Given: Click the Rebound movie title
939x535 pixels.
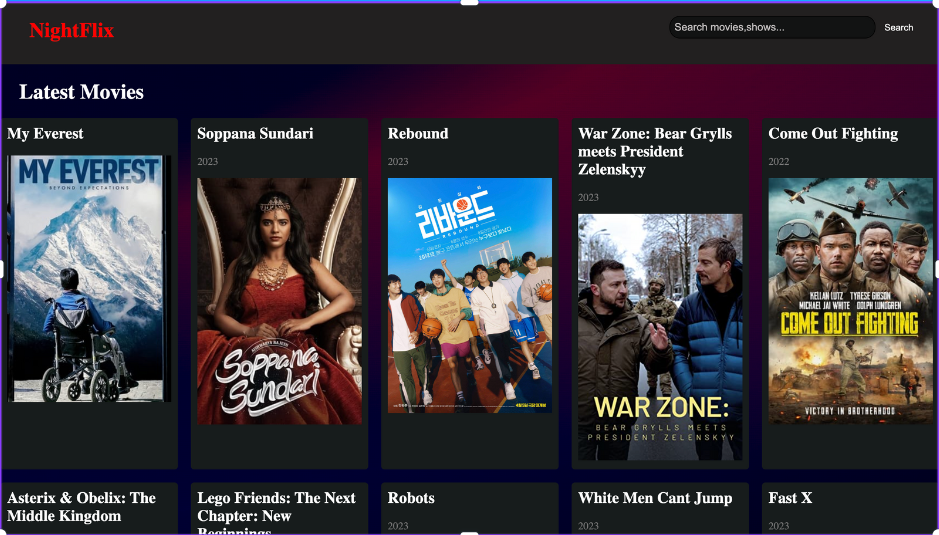Looking at the screenshot, I should point(418,134).
